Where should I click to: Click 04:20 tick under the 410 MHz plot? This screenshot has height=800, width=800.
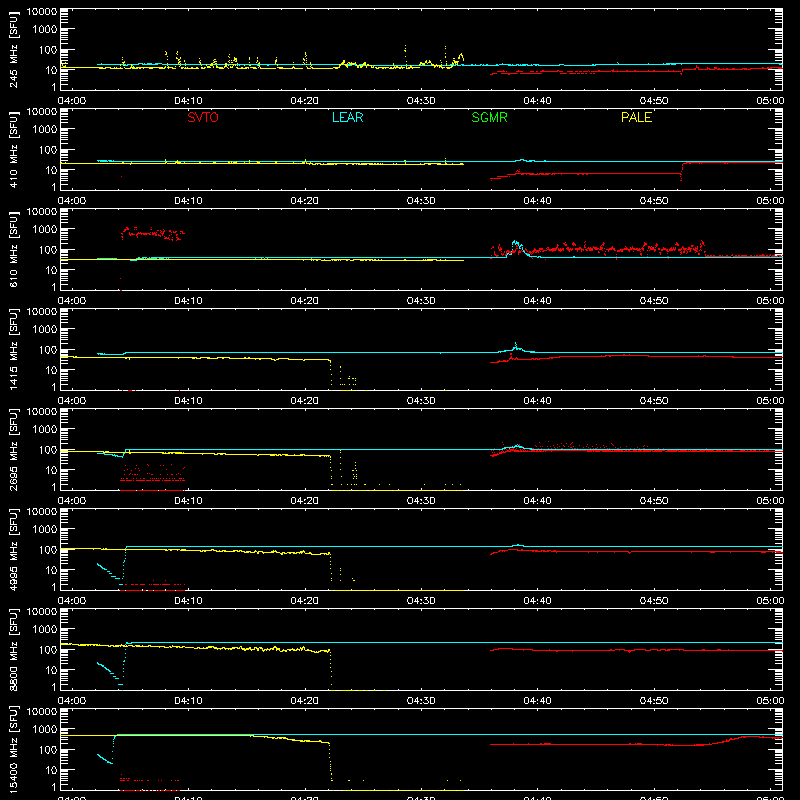pos(305,201)
